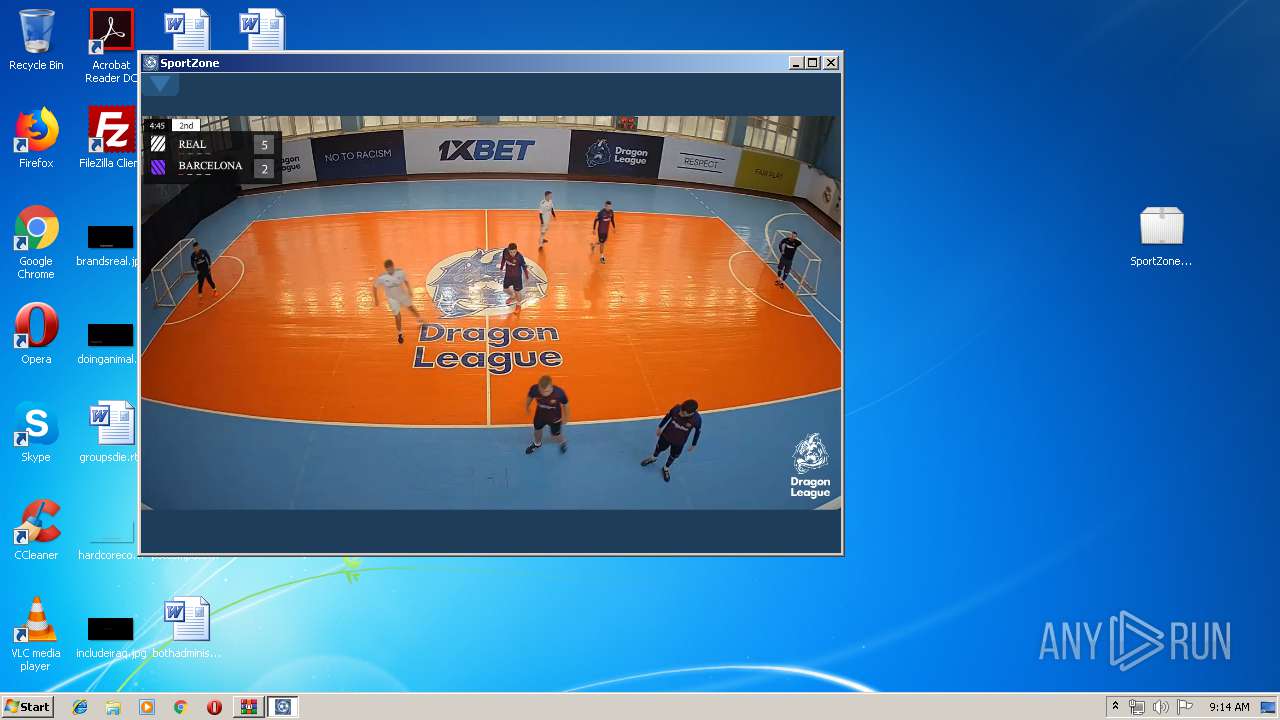Open Windows Media Player from taskbar
1280x720 pixels.
tap(147, 707)
